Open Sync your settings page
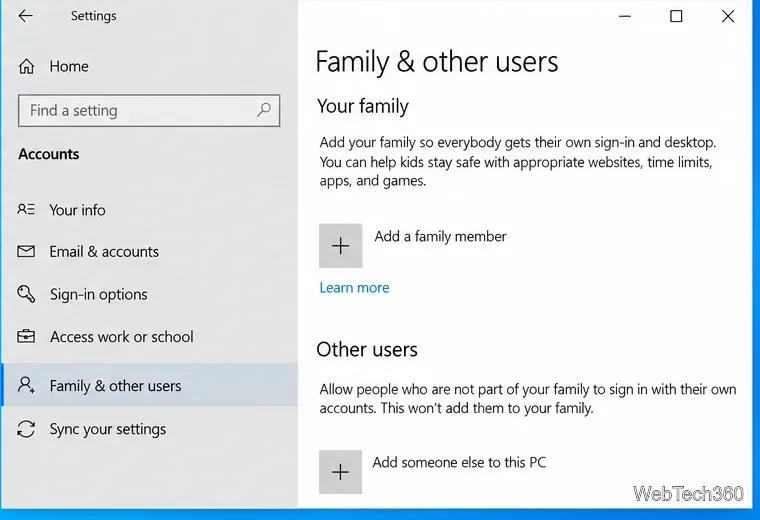Screen dimensions: 760x520 pos(150,429)
